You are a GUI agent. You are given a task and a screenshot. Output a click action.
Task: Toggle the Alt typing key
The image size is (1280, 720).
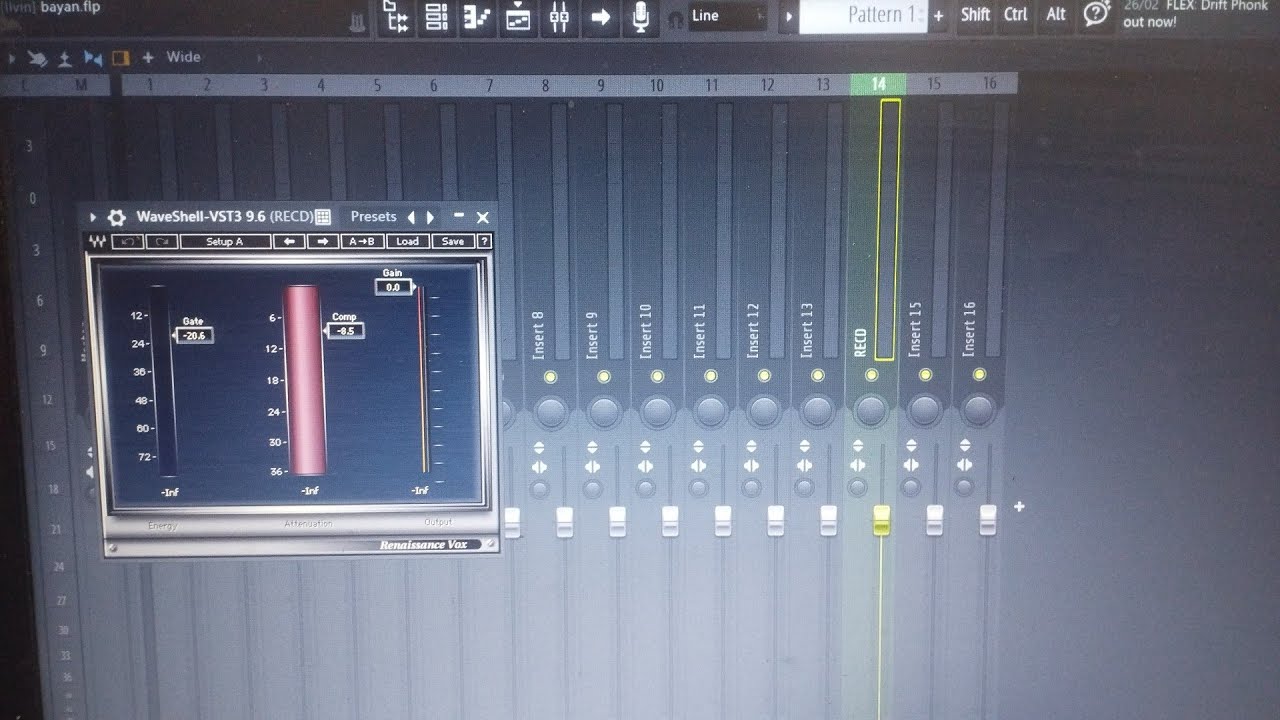(x=1056, y=14)
